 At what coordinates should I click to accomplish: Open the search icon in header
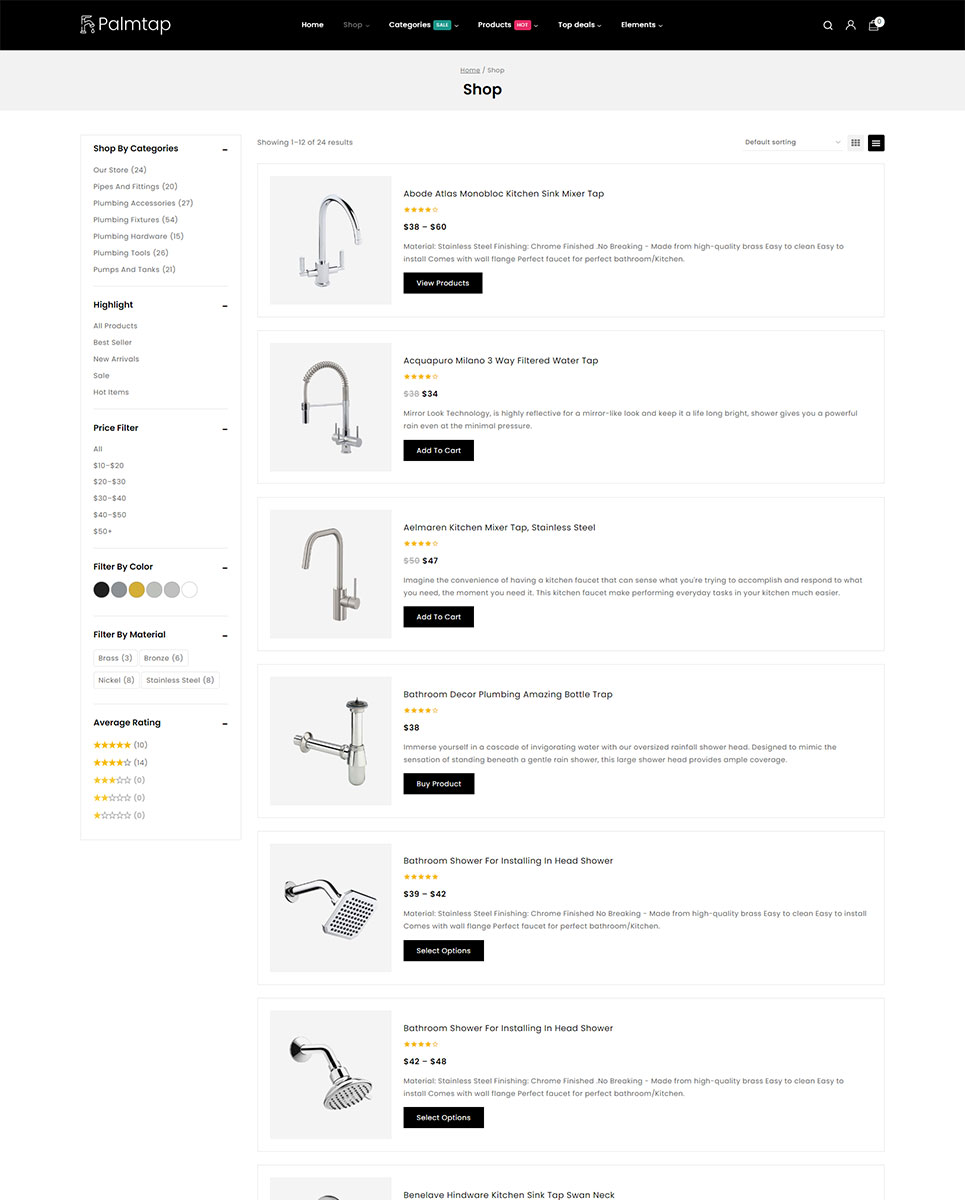click(828, 25)
